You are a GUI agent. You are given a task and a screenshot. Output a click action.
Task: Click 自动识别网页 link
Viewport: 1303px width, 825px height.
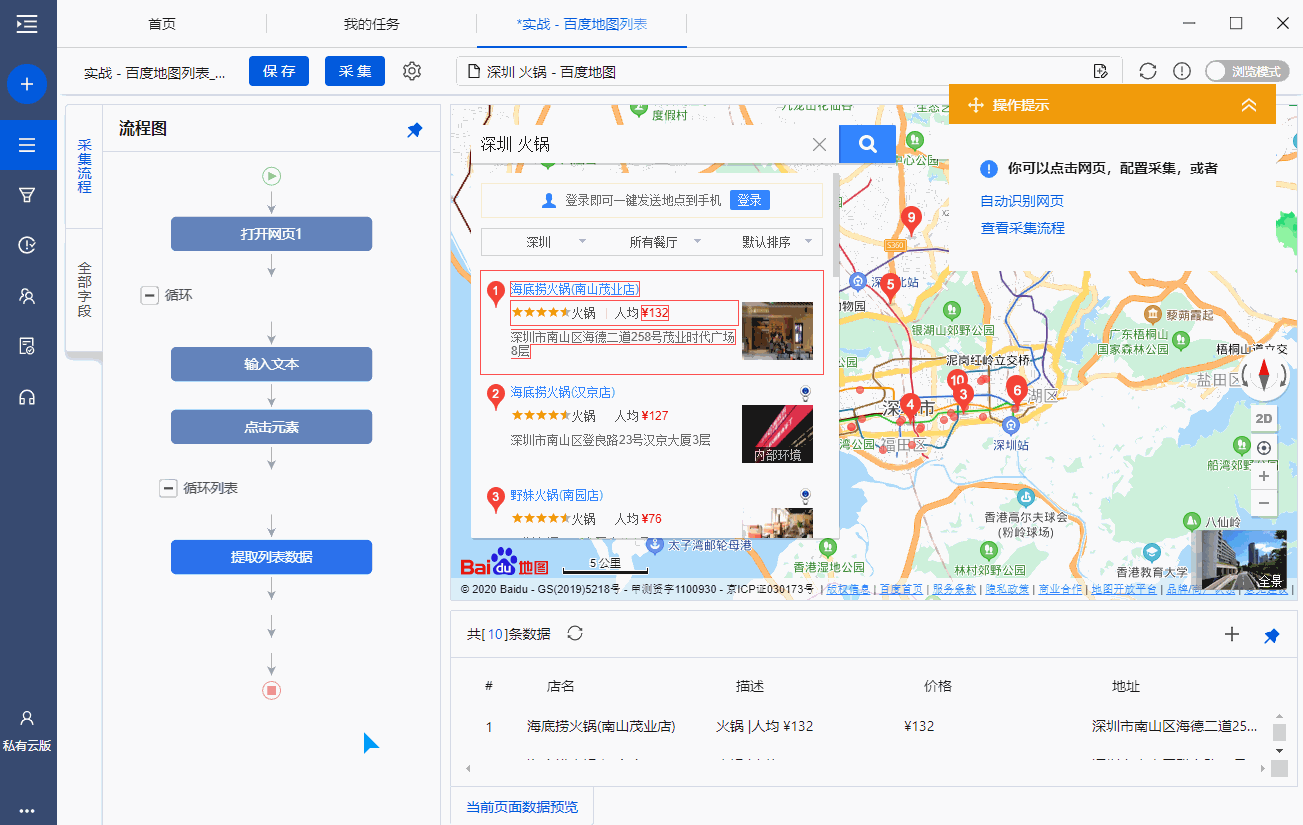click(x=1022, y=201)
